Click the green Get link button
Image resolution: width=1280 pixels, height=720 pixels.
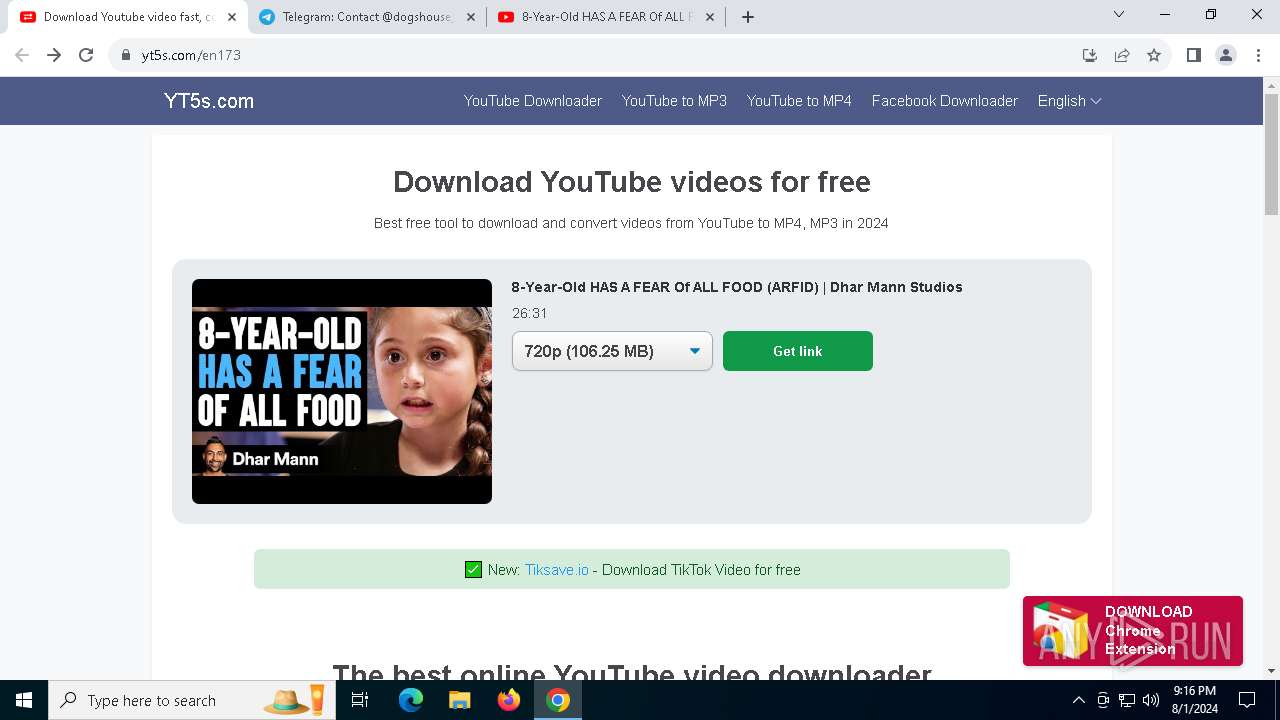[x=798, y=351]
